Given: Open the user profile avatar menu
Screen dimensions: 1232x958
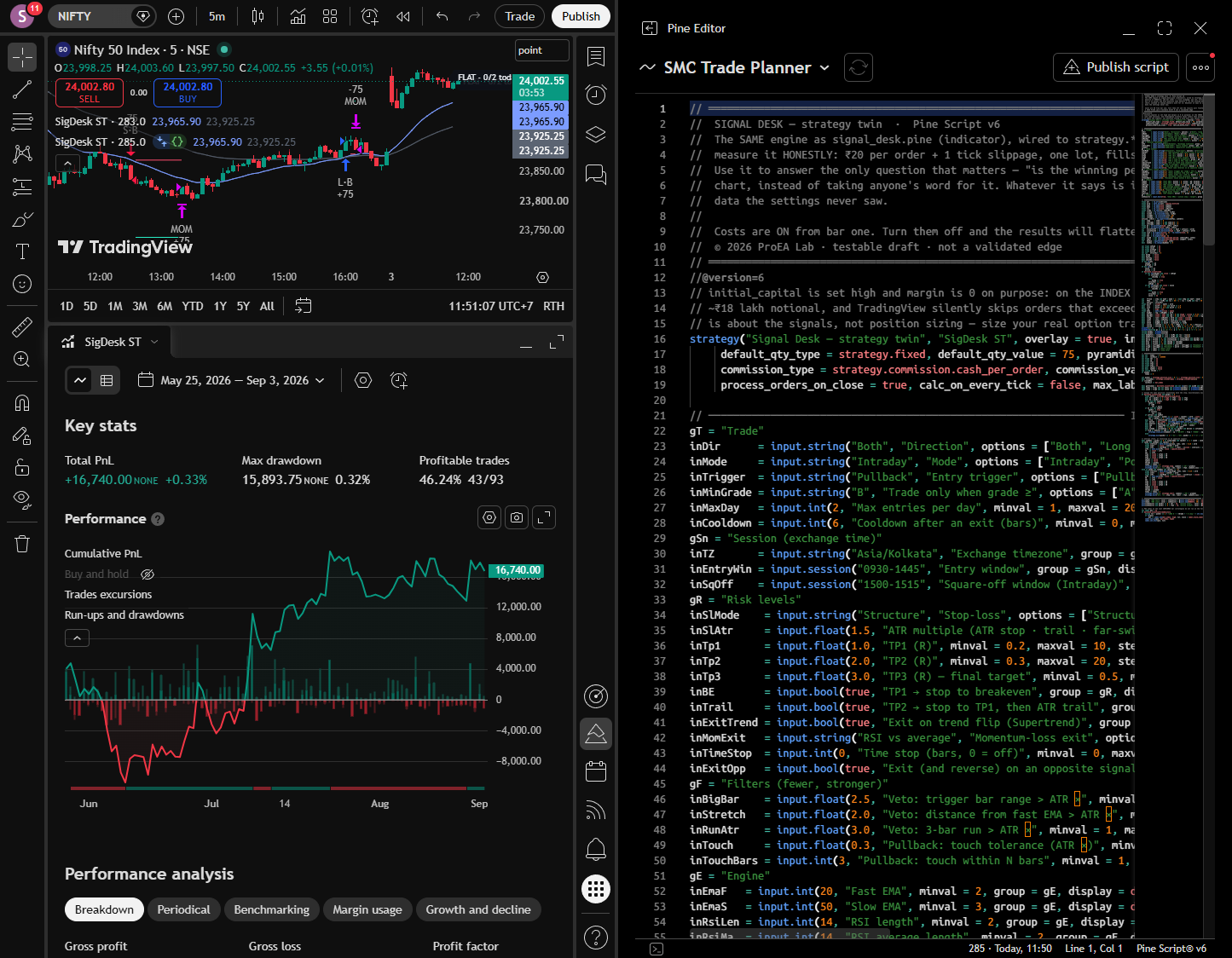Looking at the screenshot, I should tap(22, 16).
